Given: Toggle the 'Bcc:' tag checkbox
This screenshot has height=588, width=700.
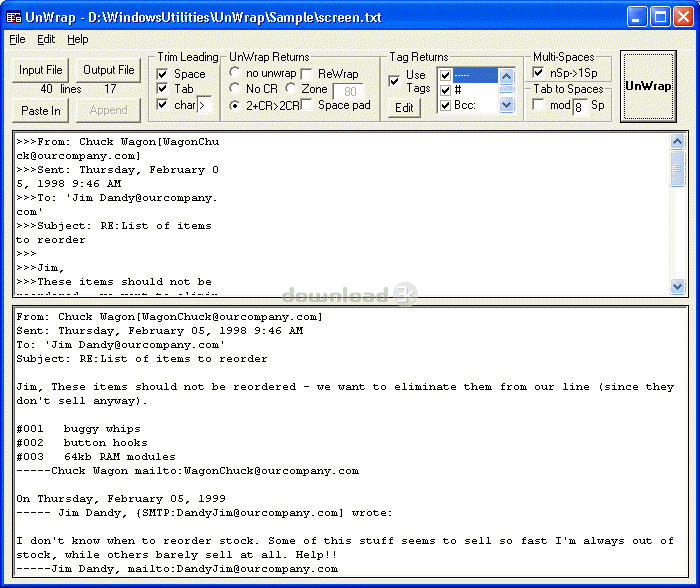Looking at the screenshot, I should 445,105.
